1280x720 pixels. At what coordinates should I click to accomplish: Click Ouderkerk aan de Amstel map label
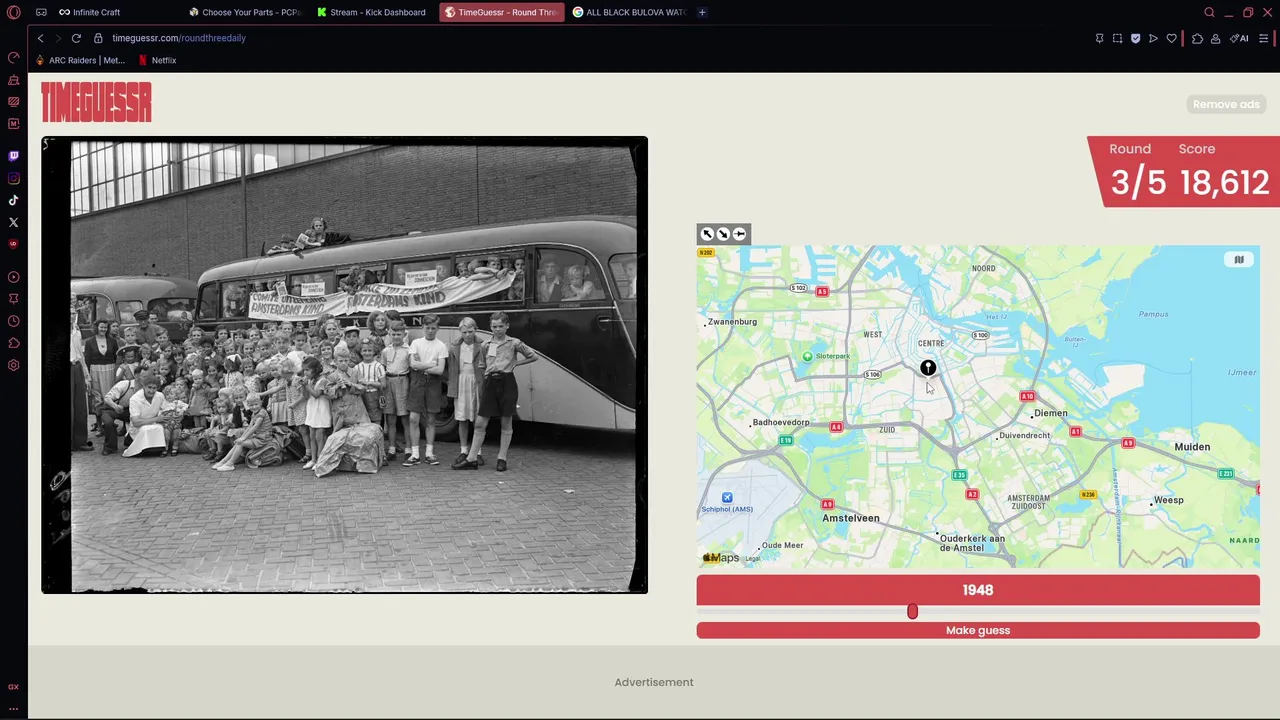click(x=972, y=543)
